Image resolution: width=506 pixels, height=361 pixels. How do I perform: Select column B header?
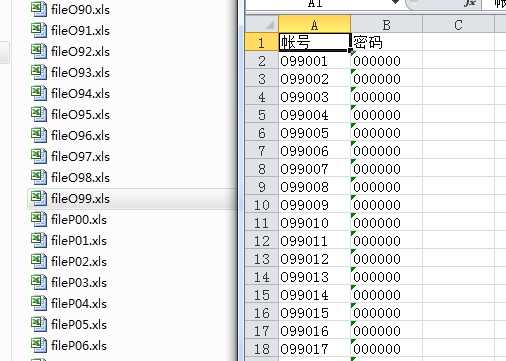[387, 24]
